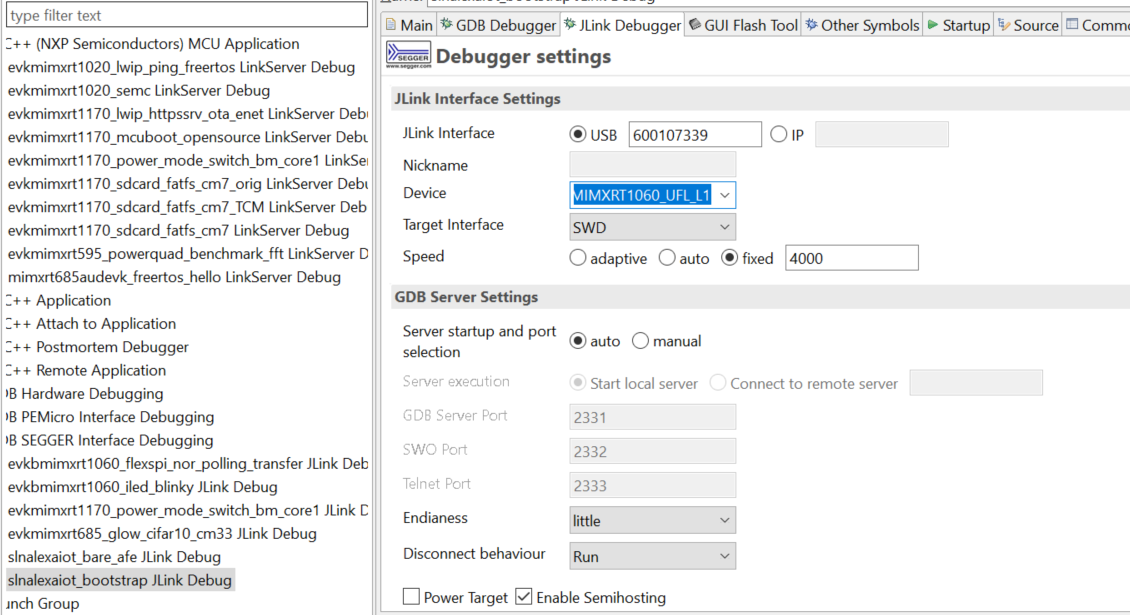
Task: Expand the Endianess dropdown
Action: click(x=652, y=520)
